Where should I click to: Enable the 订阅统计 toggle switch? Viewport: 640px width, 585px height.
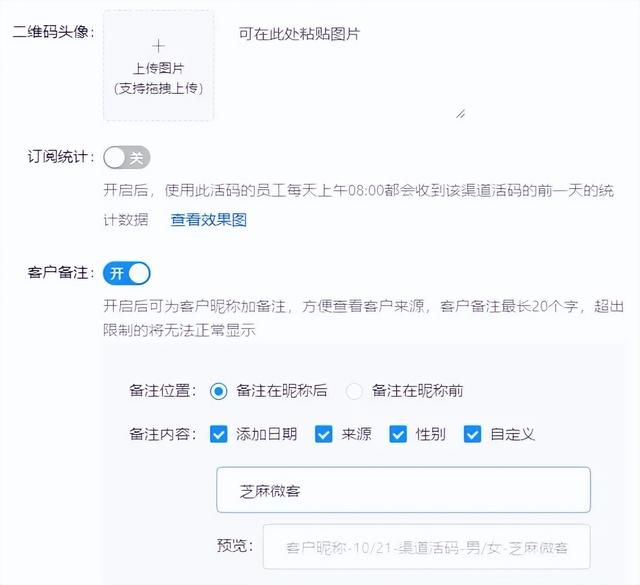(x=126, y=157)
